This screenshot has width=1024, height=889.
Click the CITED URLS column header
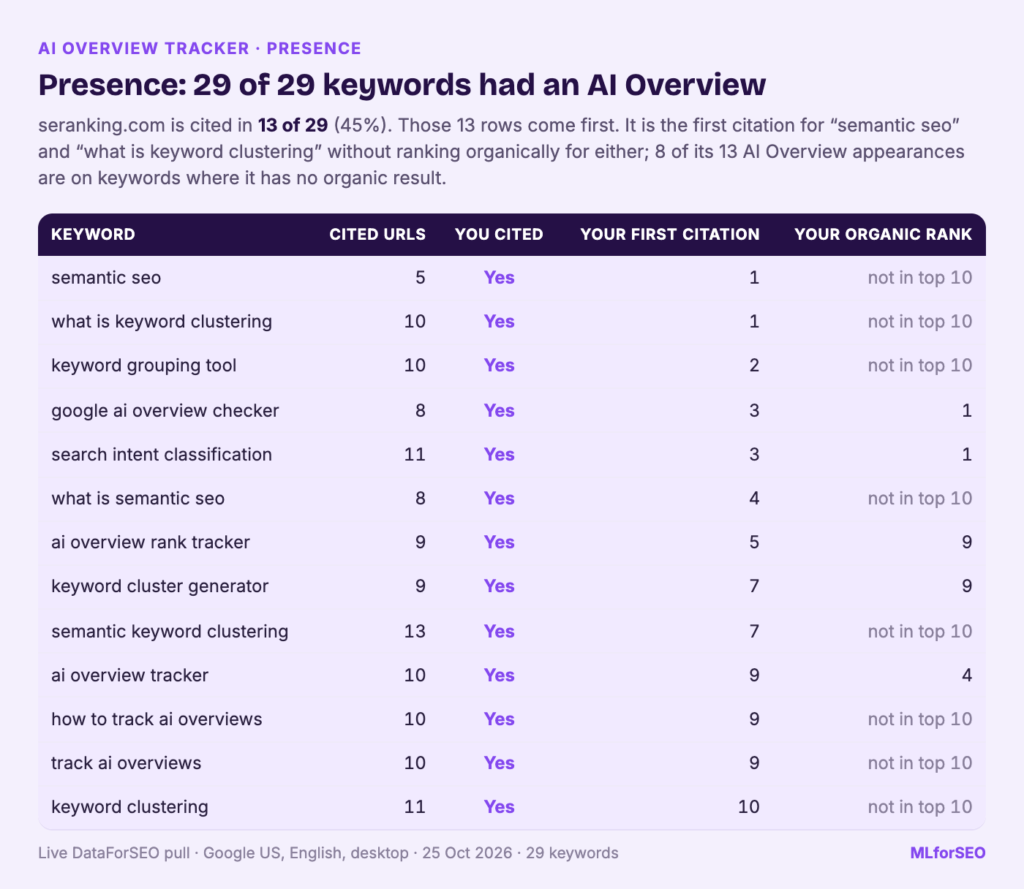377,234
